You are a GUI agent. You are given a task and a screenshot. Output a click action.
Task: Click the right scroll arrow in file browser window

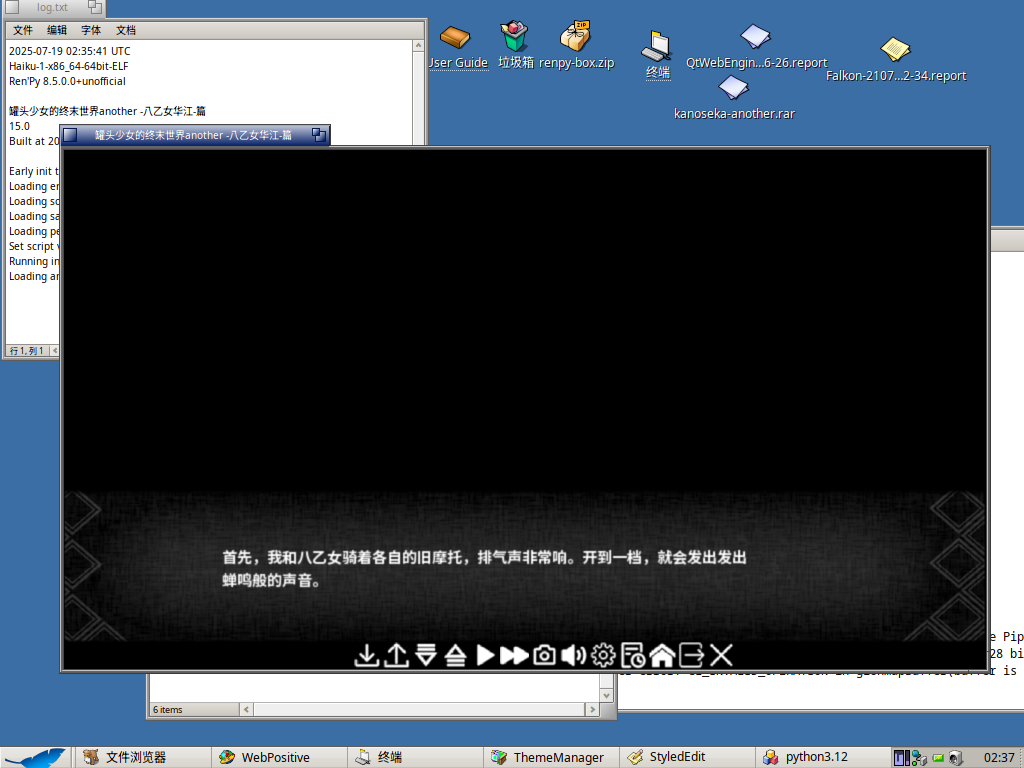tap(592, 709)
